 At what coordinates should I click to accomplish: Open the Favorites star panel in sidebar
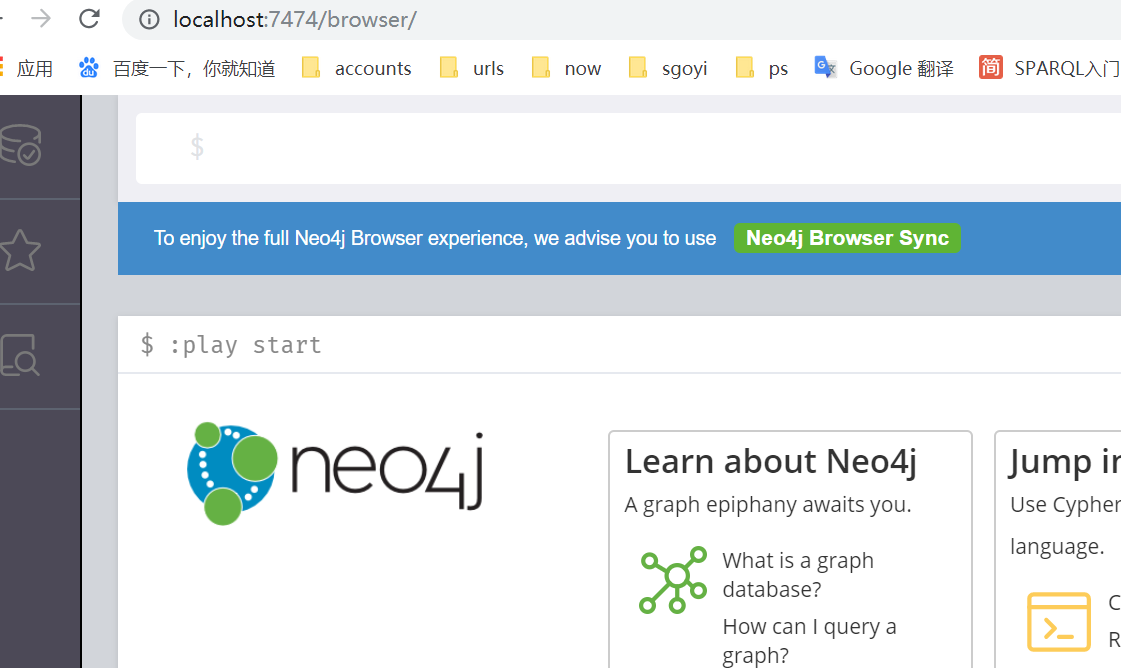[x=22, y=251]
